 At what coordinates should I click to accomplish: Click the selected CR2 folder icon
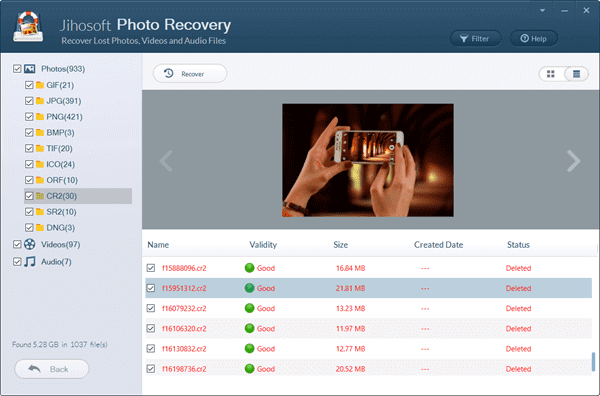pos(40,196)
